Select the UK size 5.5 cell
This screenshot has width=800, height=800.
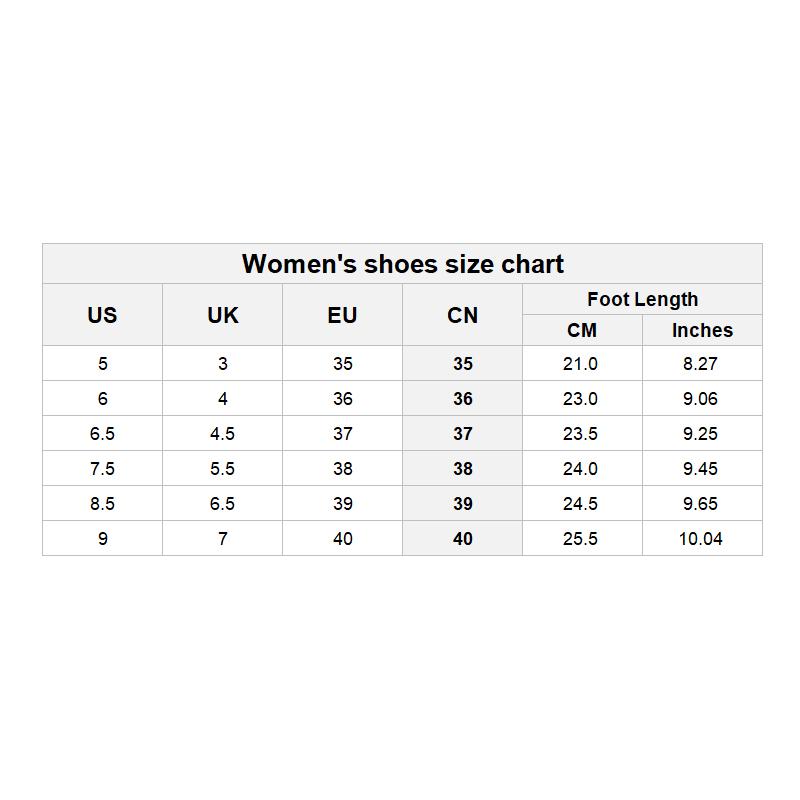pos(222,469)
